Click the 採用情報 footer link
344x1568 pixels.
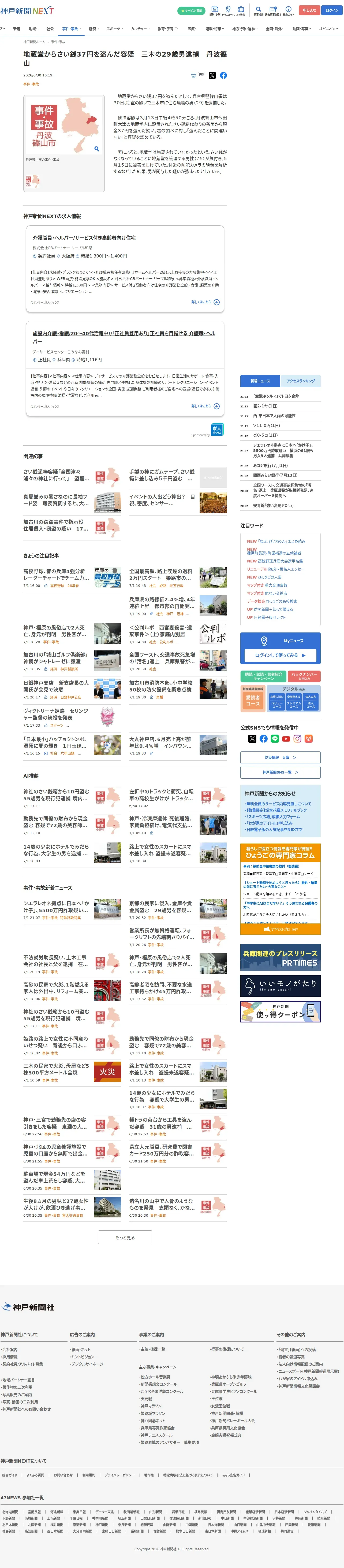(9, 1357)
